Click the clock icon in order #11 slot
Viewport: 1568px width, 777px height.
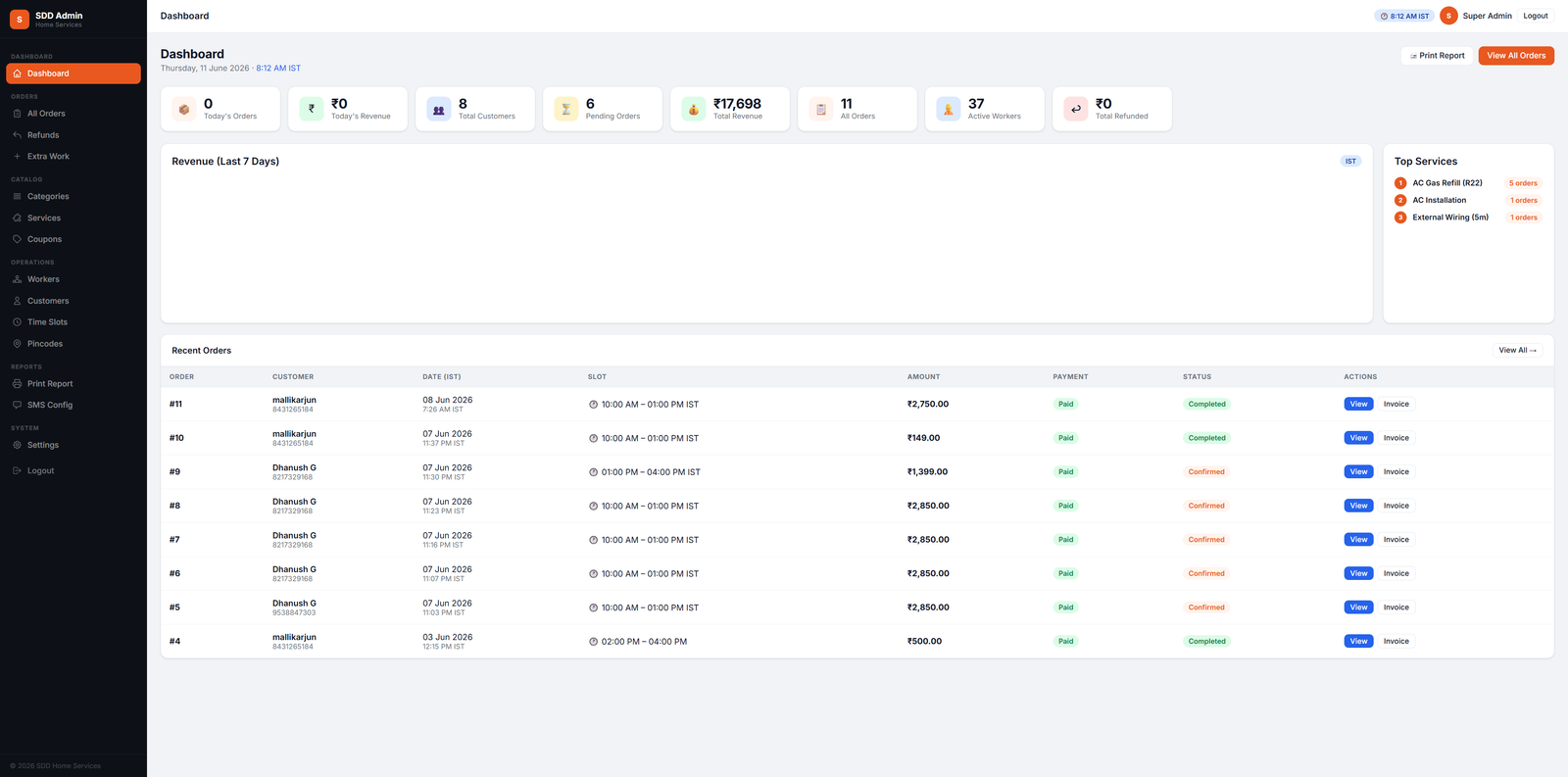(593, 405)
